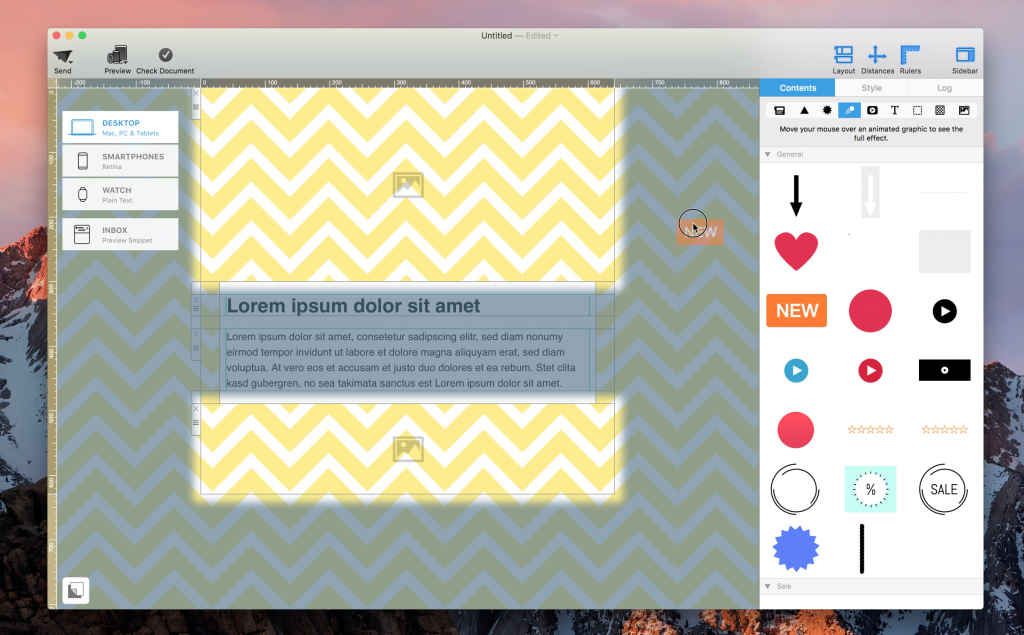The height and width of the screenshot is (635, 1024).
Task: Remove the top image block
Action: 196,93
